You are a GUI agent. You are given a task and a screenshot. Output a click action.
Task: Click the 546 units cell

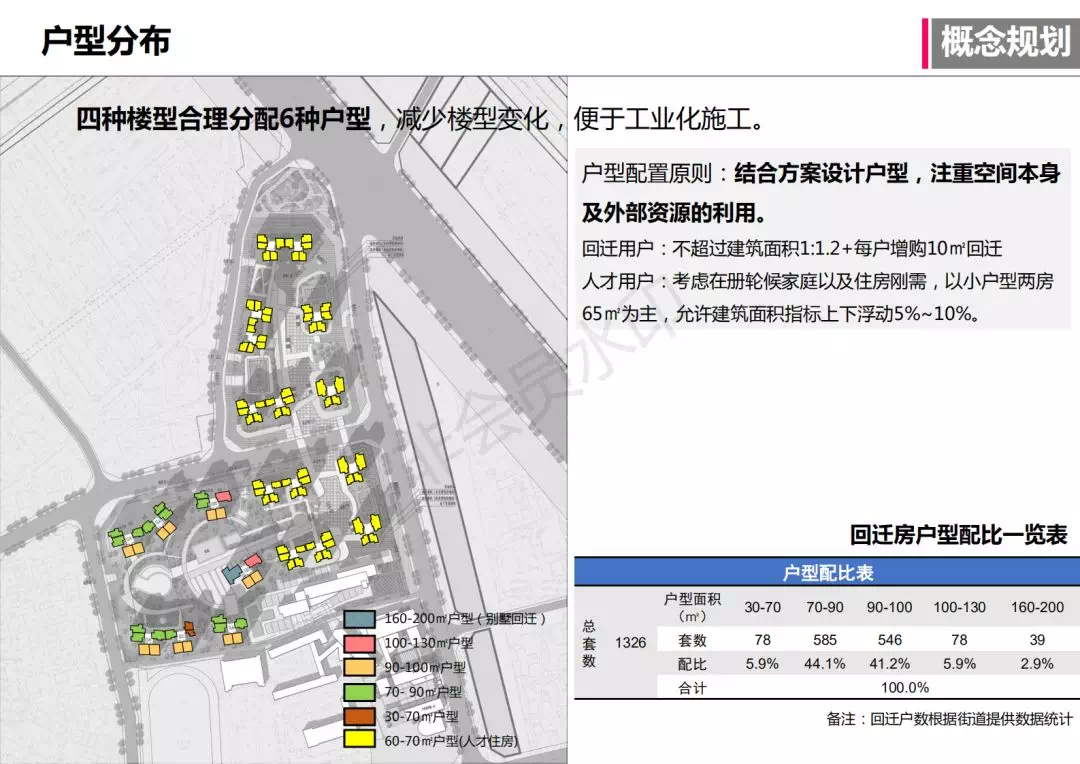coord(889,640)
